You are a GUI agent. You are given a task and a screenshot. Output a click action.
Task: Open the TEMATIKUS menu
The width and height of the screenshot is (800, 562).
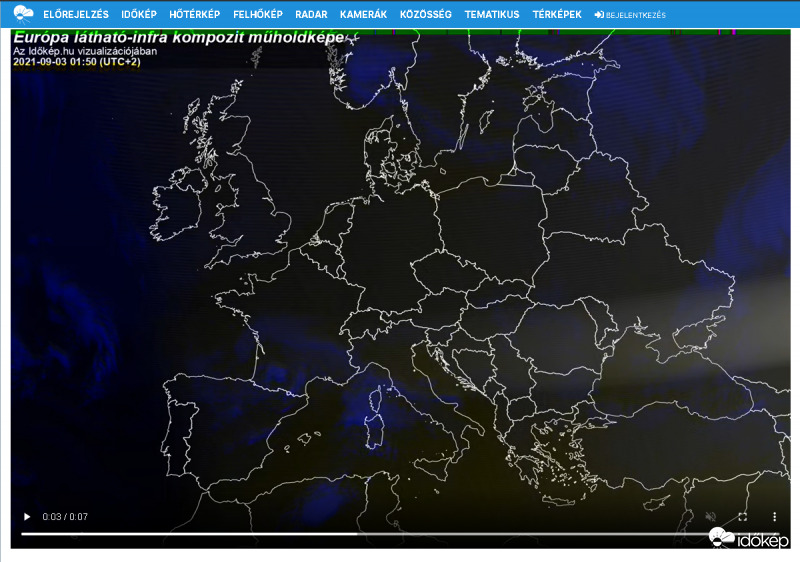pyautogui.click(x=491, y=15)
